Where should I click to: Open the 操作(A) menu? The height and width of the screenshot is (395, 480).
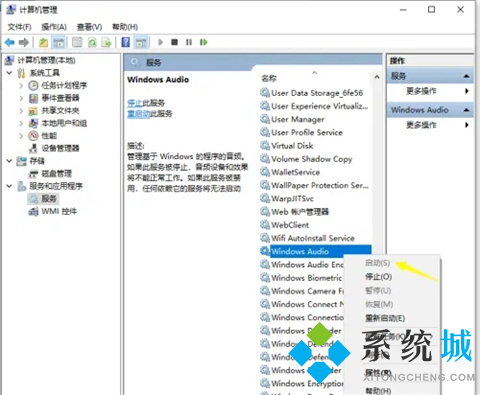pos(54,27)
